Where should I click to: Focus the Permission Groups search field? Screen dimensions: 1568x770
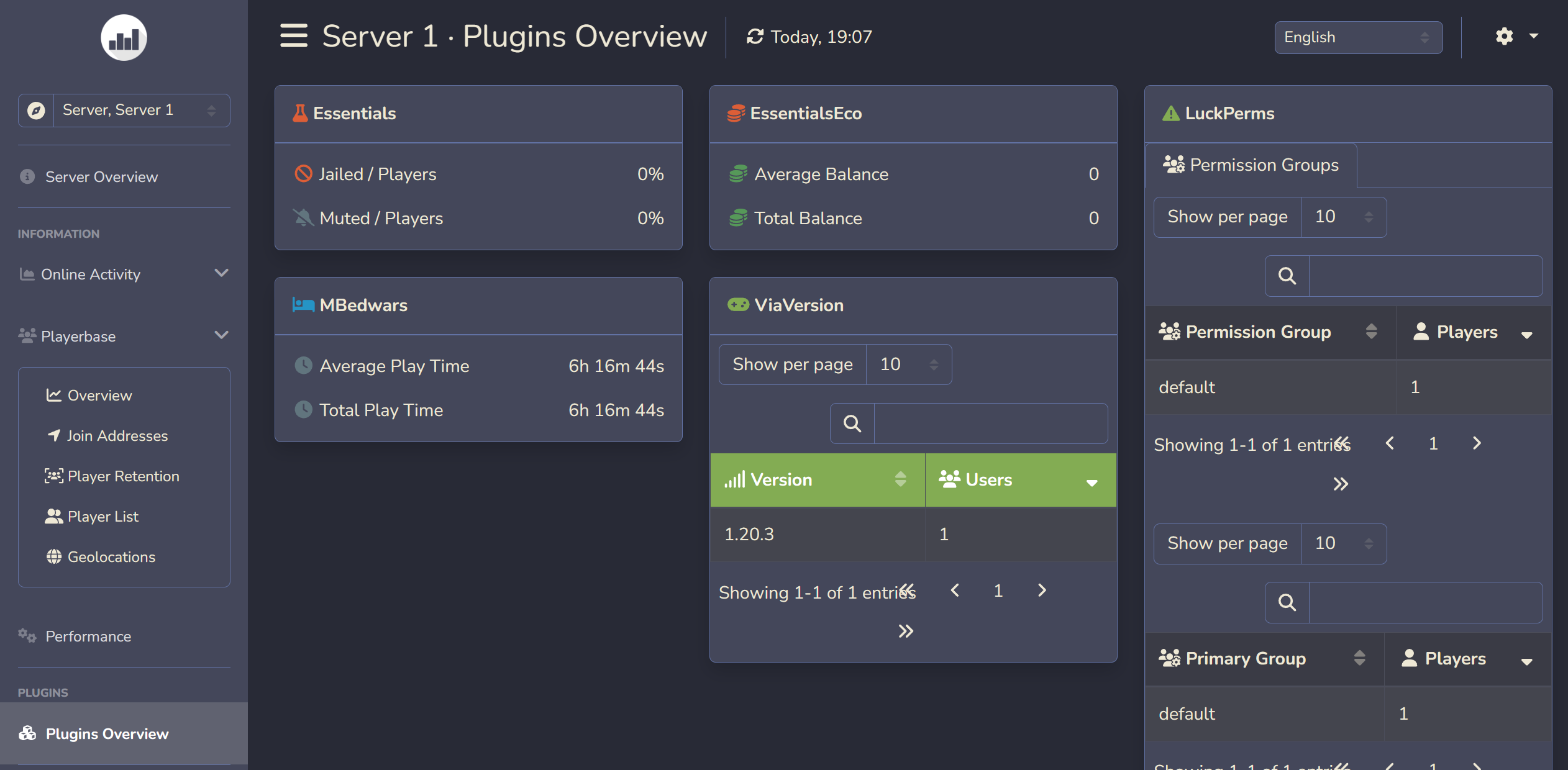click(1426, 276)
